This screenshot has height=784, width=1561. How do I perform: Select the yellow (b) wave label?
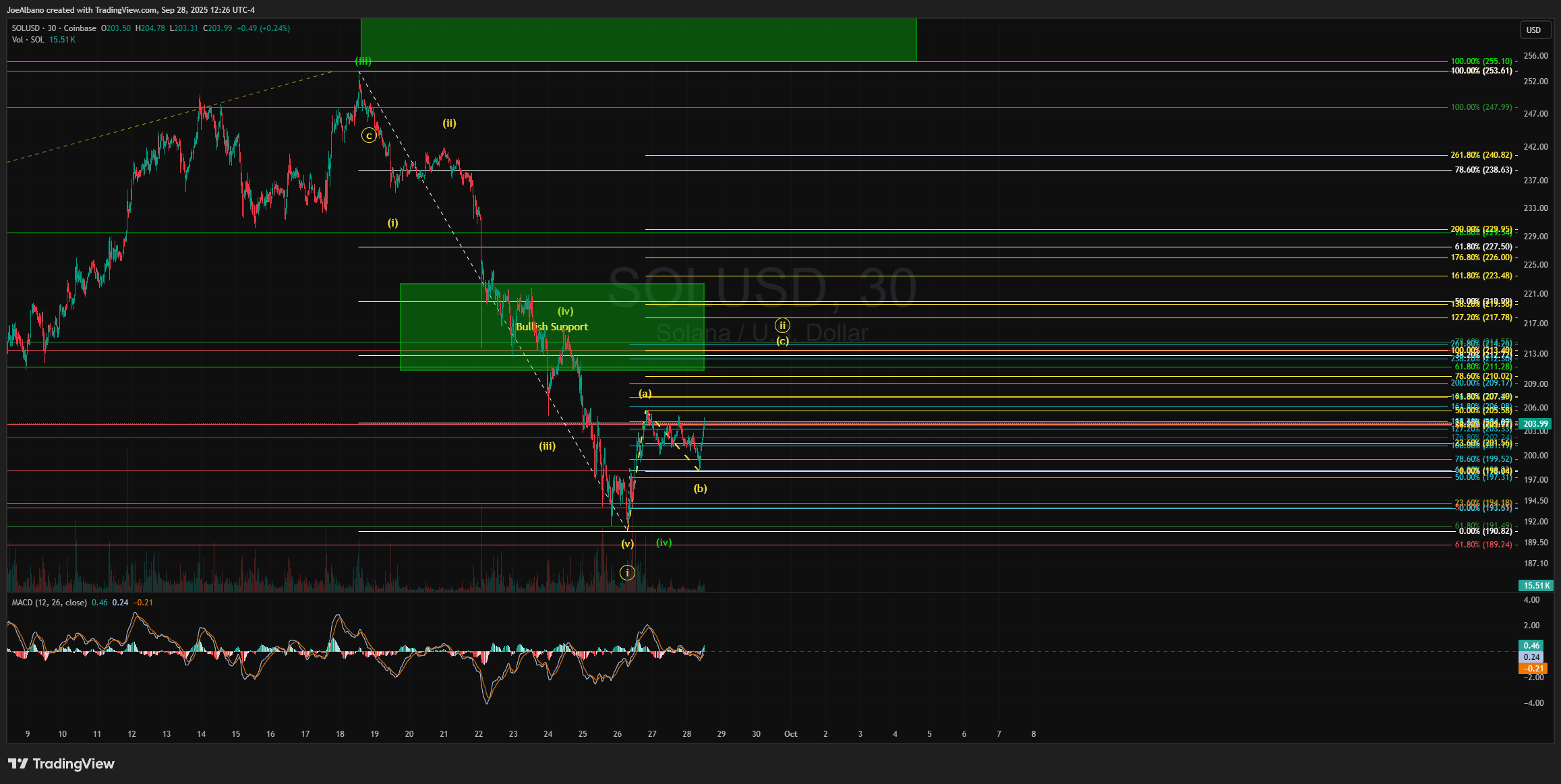click(x=700, y=488)
